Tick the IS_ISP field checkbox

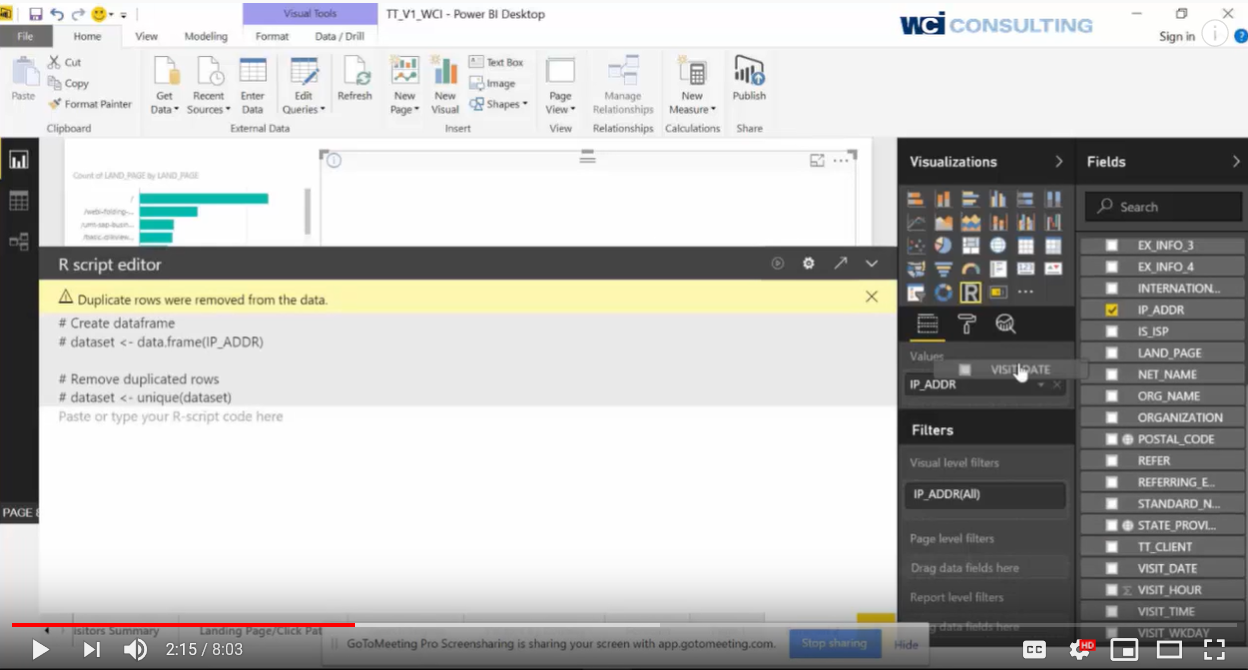[1111, 331]
